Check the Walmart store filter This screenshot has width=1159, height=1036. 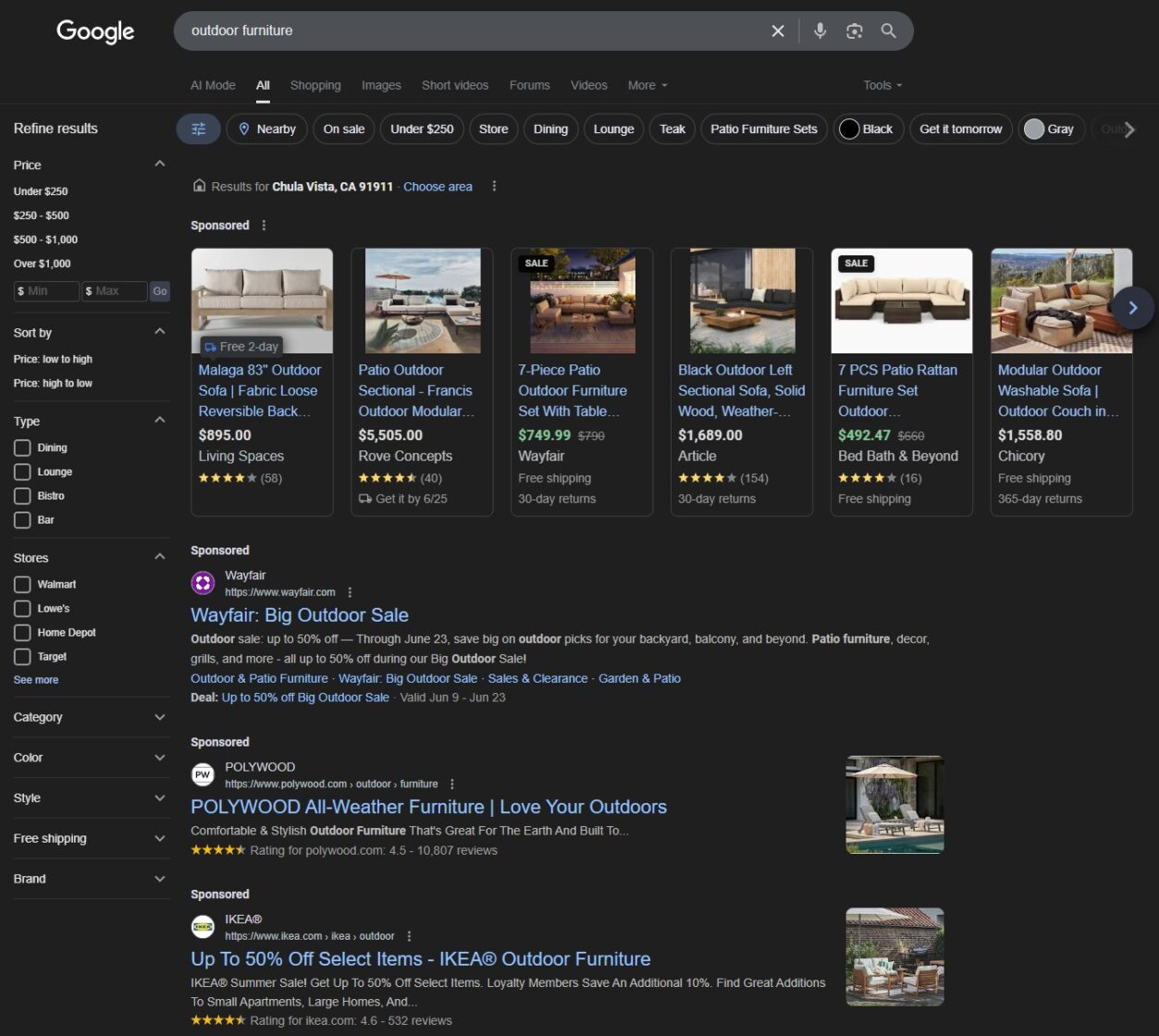22,585
